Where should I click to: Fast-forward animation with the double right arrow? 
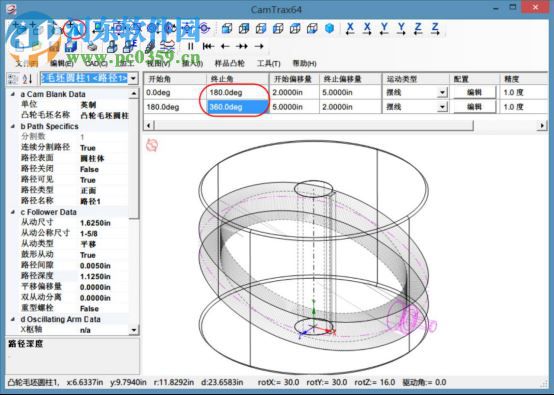click(x=242, y=46)
